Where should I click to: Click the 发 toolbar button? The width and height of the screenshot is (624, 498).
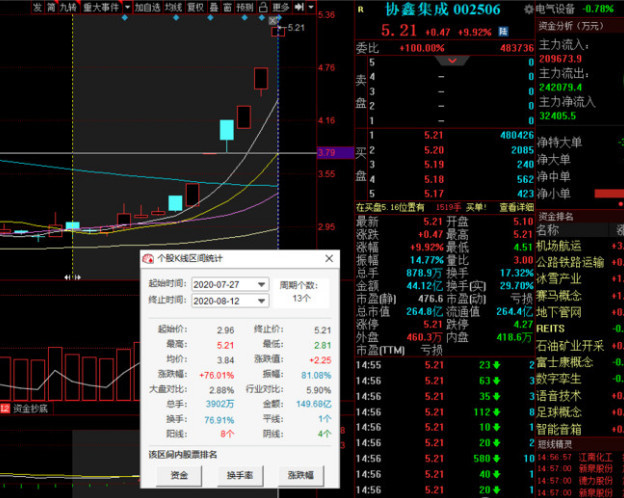[37, 7]
